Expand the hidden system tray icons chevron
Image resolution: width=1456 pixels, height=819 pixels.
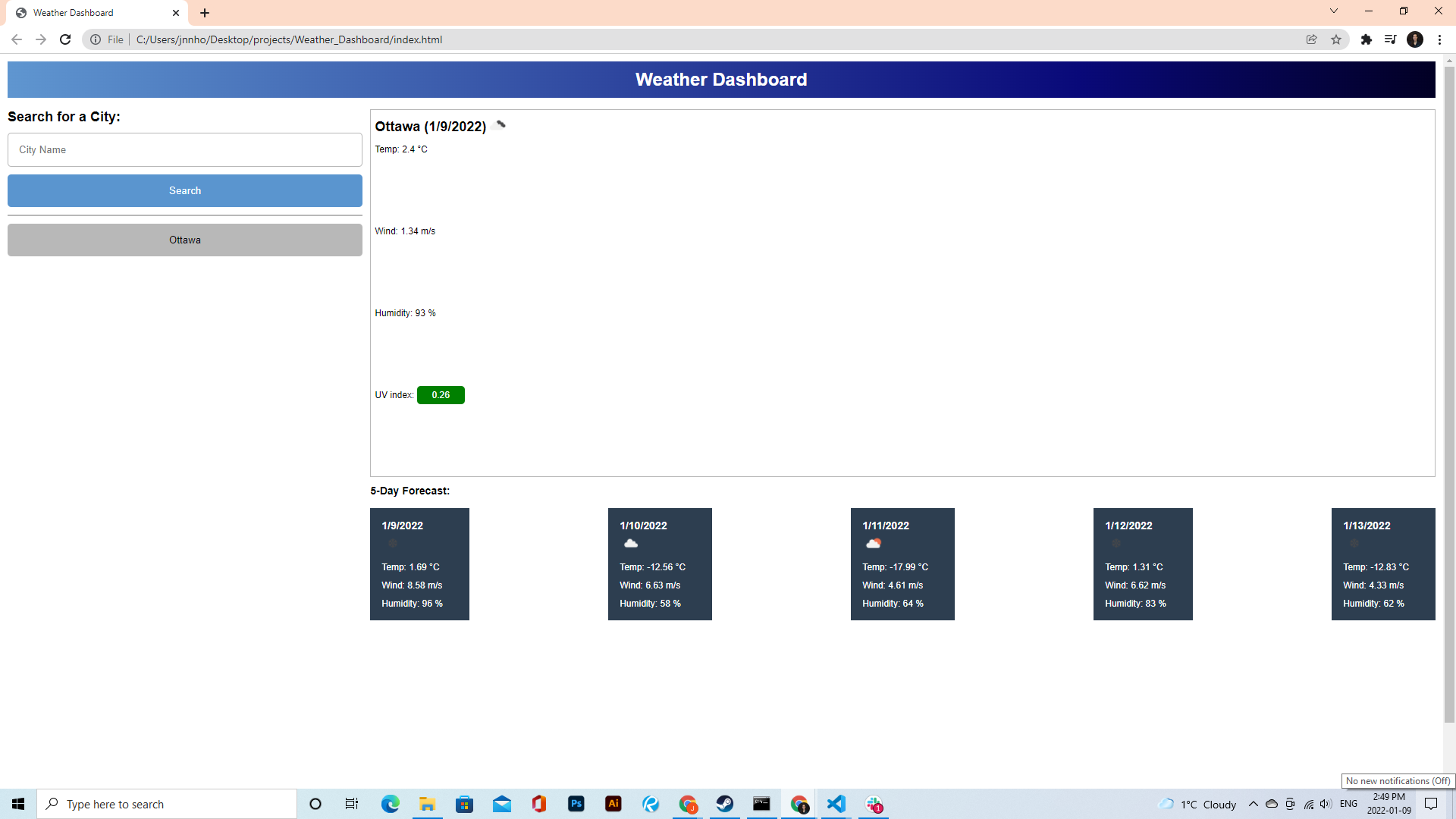(x=1253, y=804)
